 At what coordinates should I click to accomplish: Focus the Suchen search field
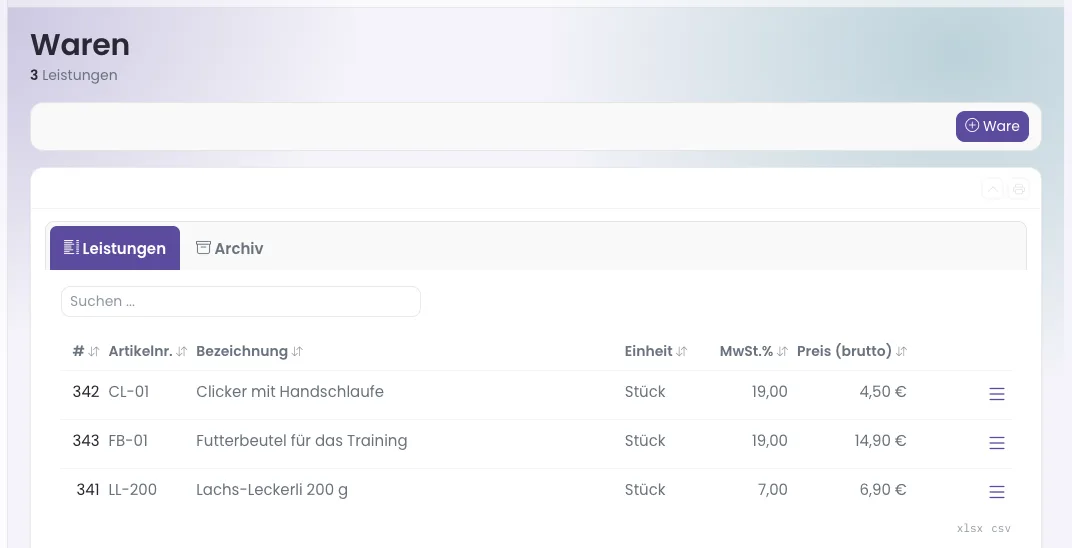(x=241, y=301)
